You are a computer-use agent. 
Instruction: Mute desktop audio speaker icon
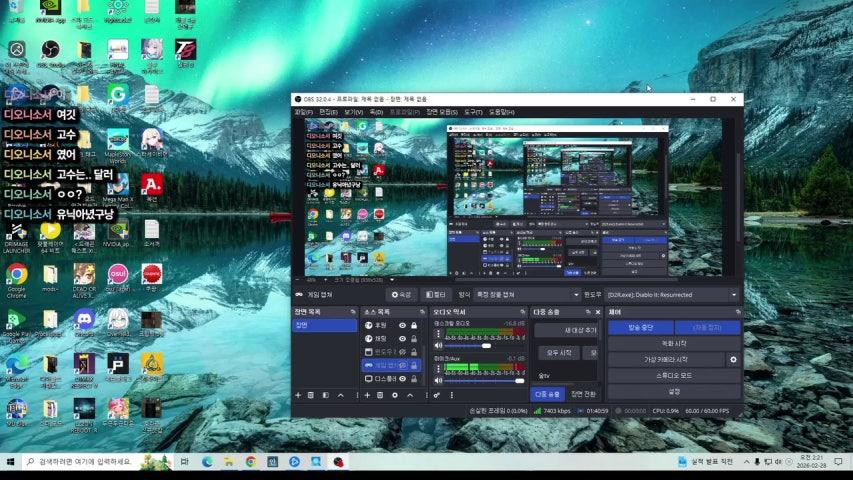click(x=436, y=346)
